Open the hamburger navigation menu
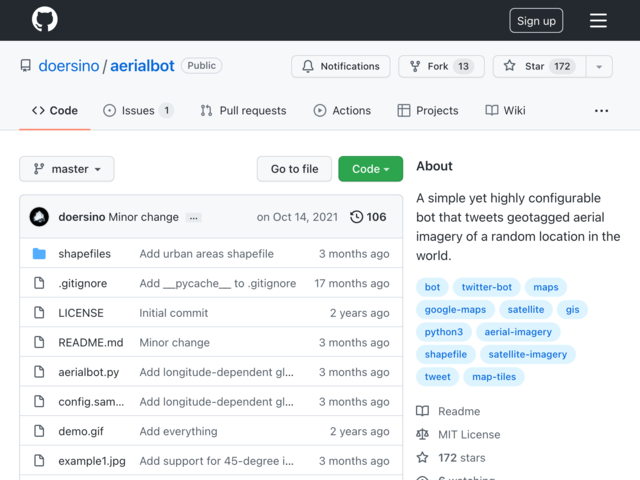This screenshot has width=640, height=480. point(598,20)
